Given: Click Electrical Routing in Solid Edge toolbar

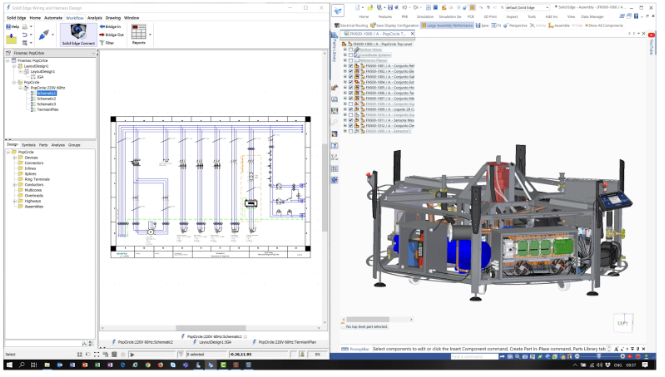Looking at the screenshot, I should (x=351, y=25).
